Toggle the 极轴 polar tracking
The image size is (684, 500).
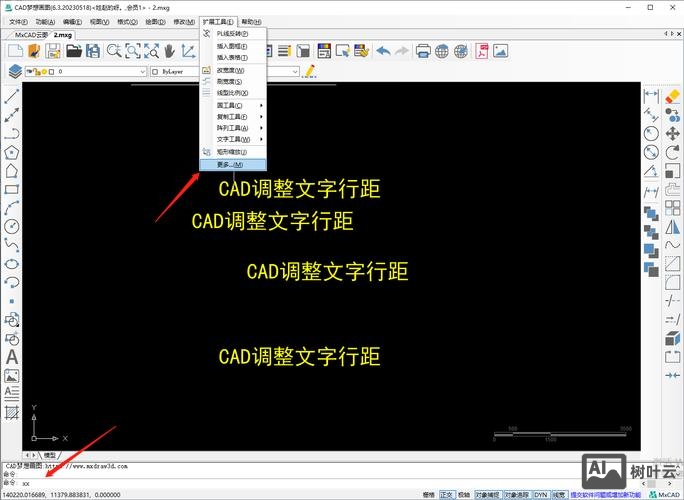tap(464, 495)
